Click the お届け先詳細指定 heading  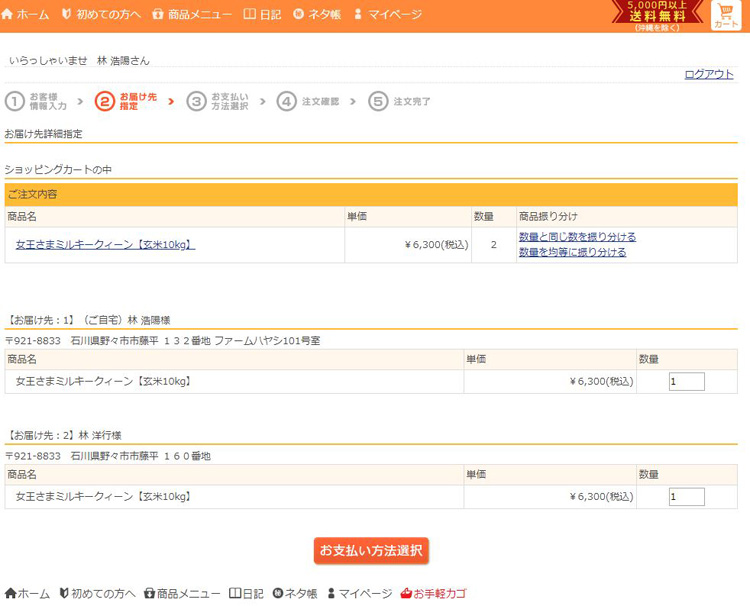coord(44,134)
